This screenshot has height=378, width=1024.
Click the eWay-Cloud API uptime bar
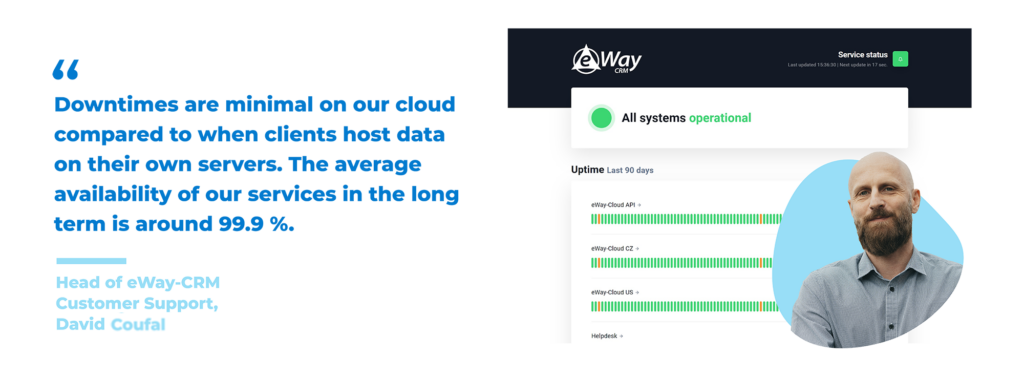tap(686, 219)
